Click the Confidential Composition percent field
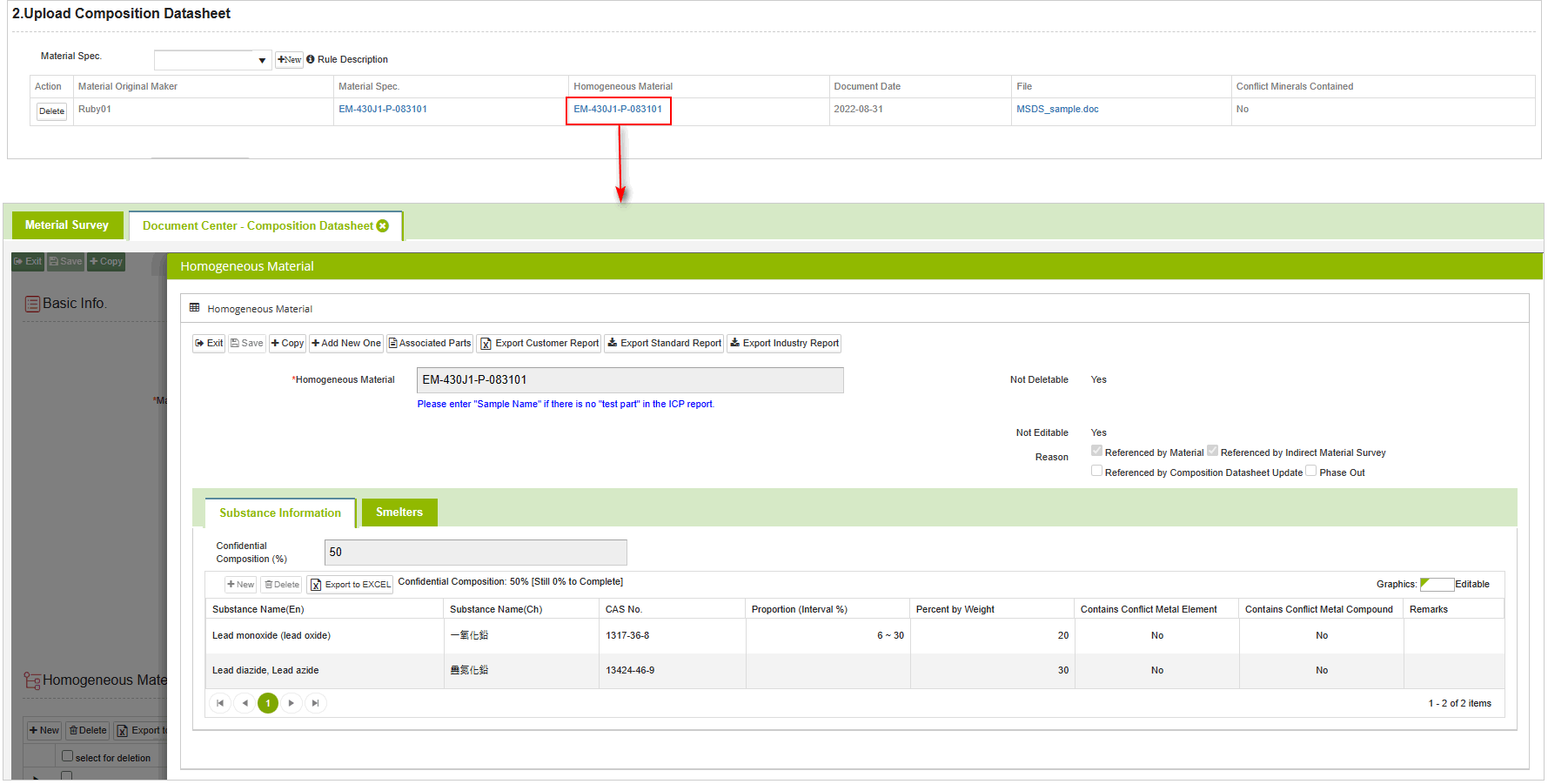1548x784 pixels. [x=475, y=553]
